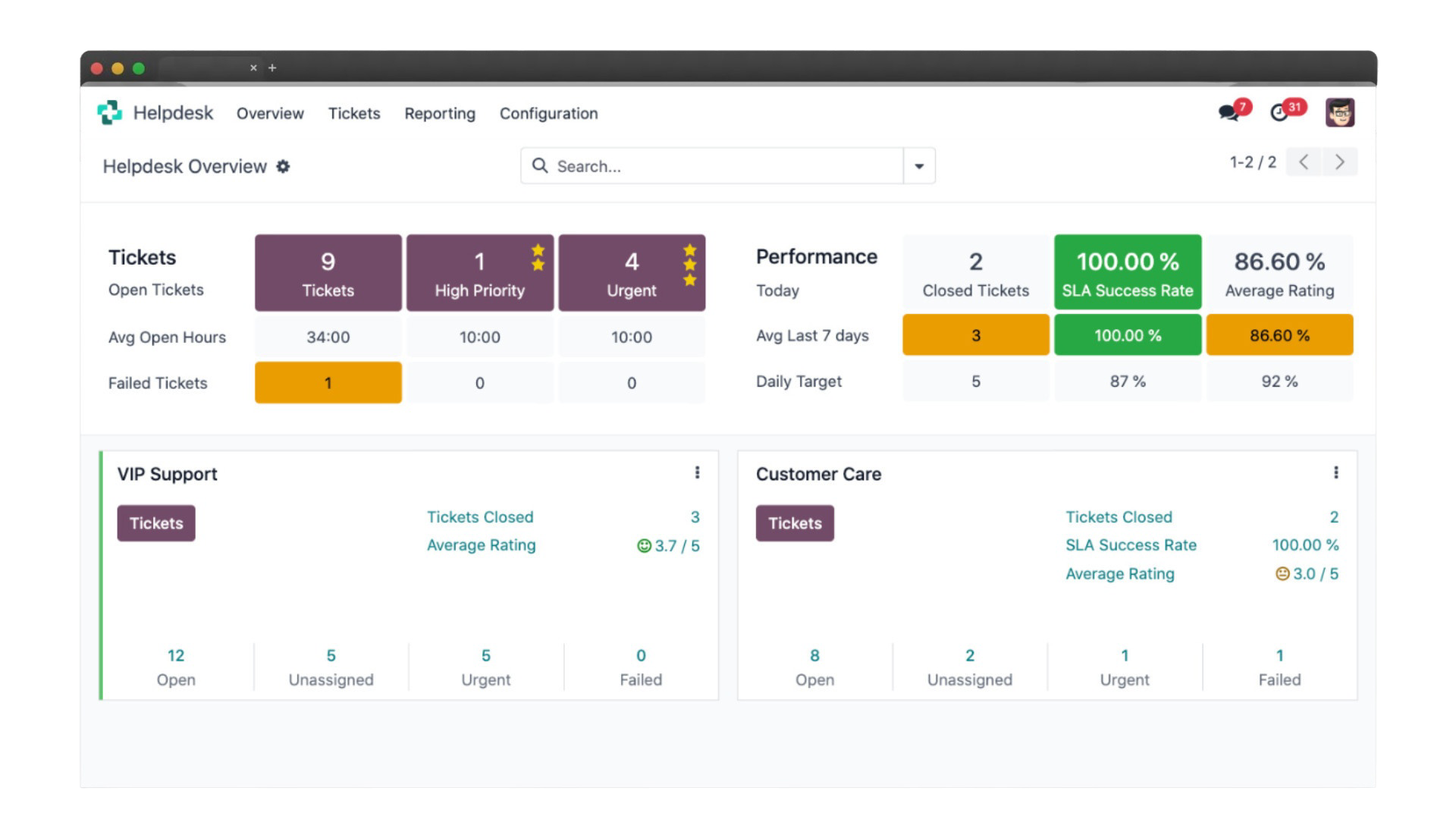This screenshot has height=819, width=1456.
Task: Click the orange Avg Last 7 days cell 3
Action: pos(976,335)
